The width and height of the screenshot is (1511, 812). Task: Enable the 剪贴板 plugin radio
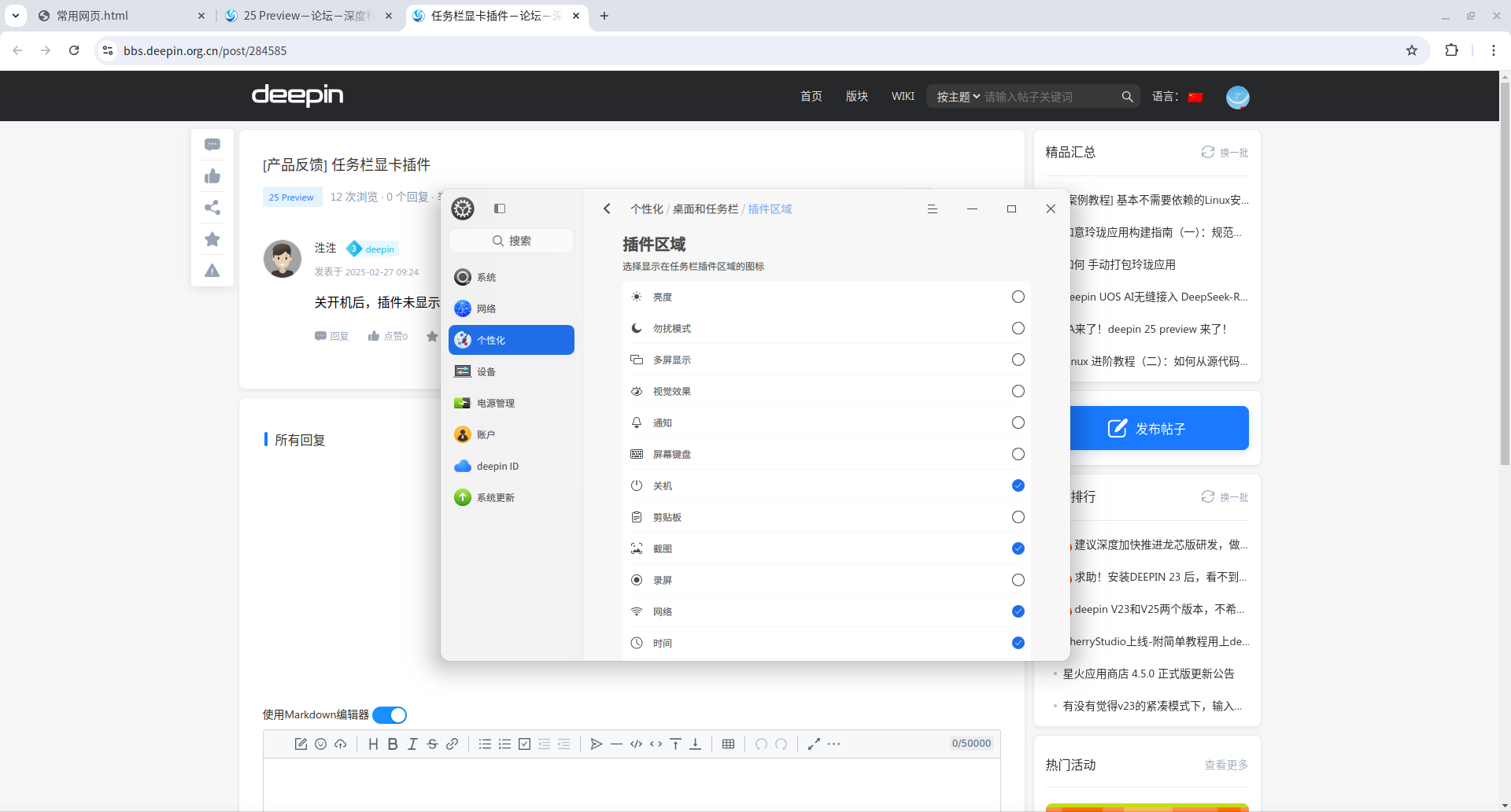[1018, 517]
